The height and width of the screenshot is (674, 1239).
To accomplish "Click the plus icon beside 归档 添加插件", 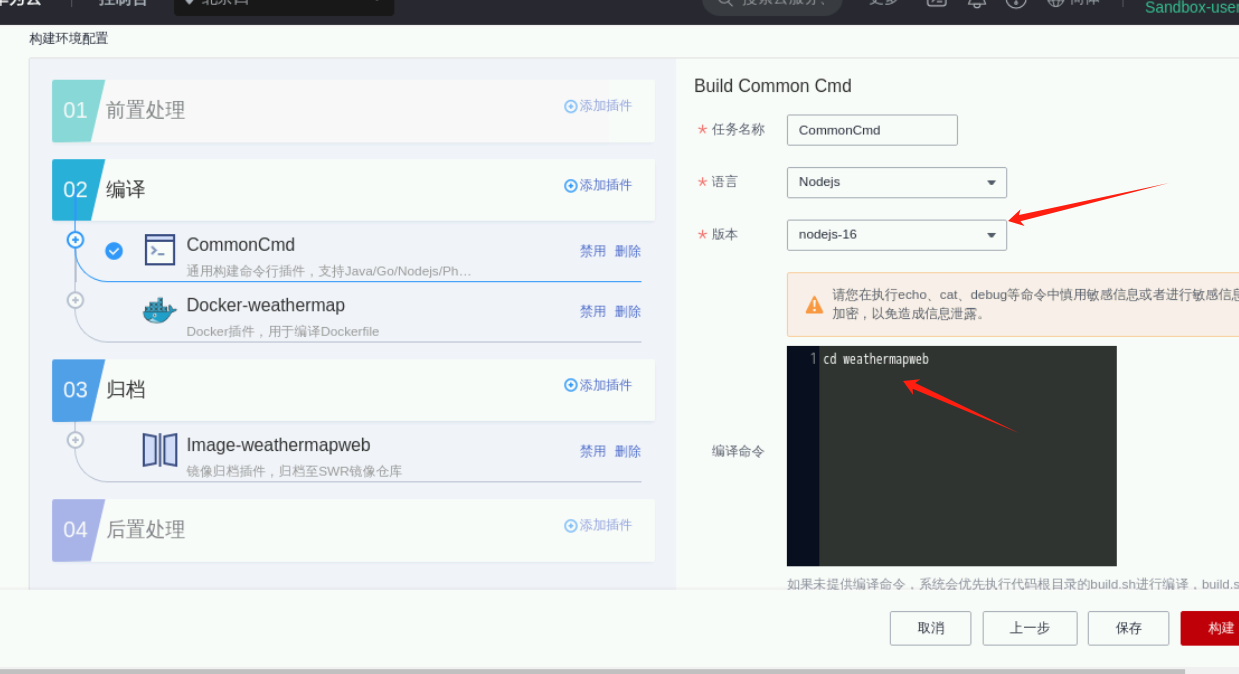I will (x=570, y=386).
